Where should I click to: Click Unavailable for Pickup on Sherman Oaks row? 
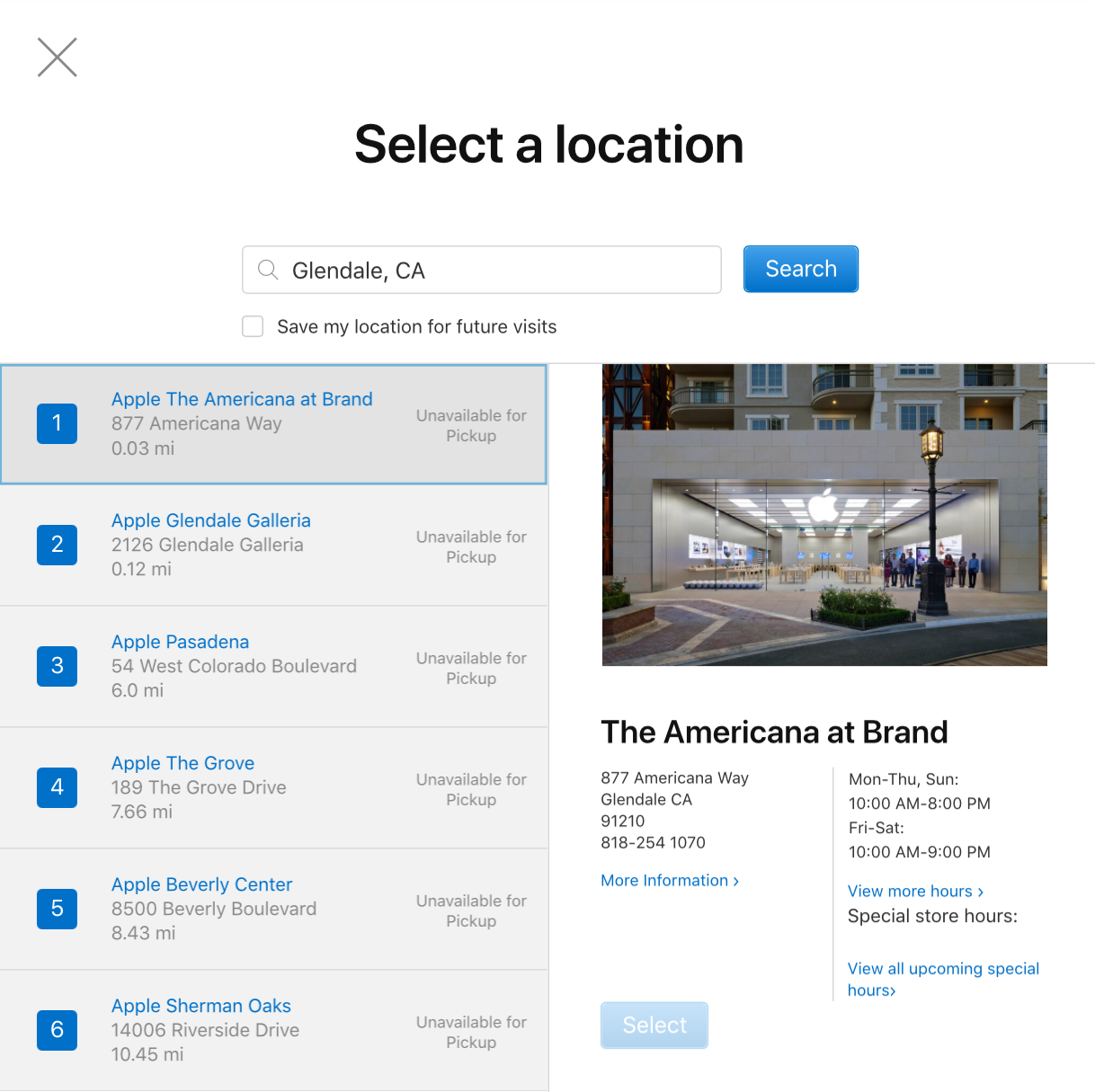(471, 1032)
